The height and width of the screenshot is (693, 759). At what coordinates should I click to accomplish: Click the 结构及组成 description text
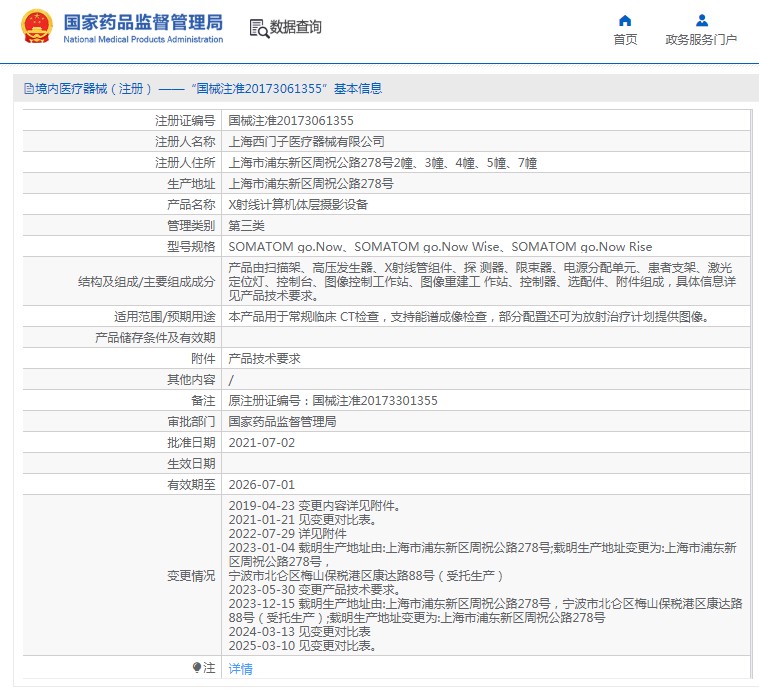pos(482,281)
